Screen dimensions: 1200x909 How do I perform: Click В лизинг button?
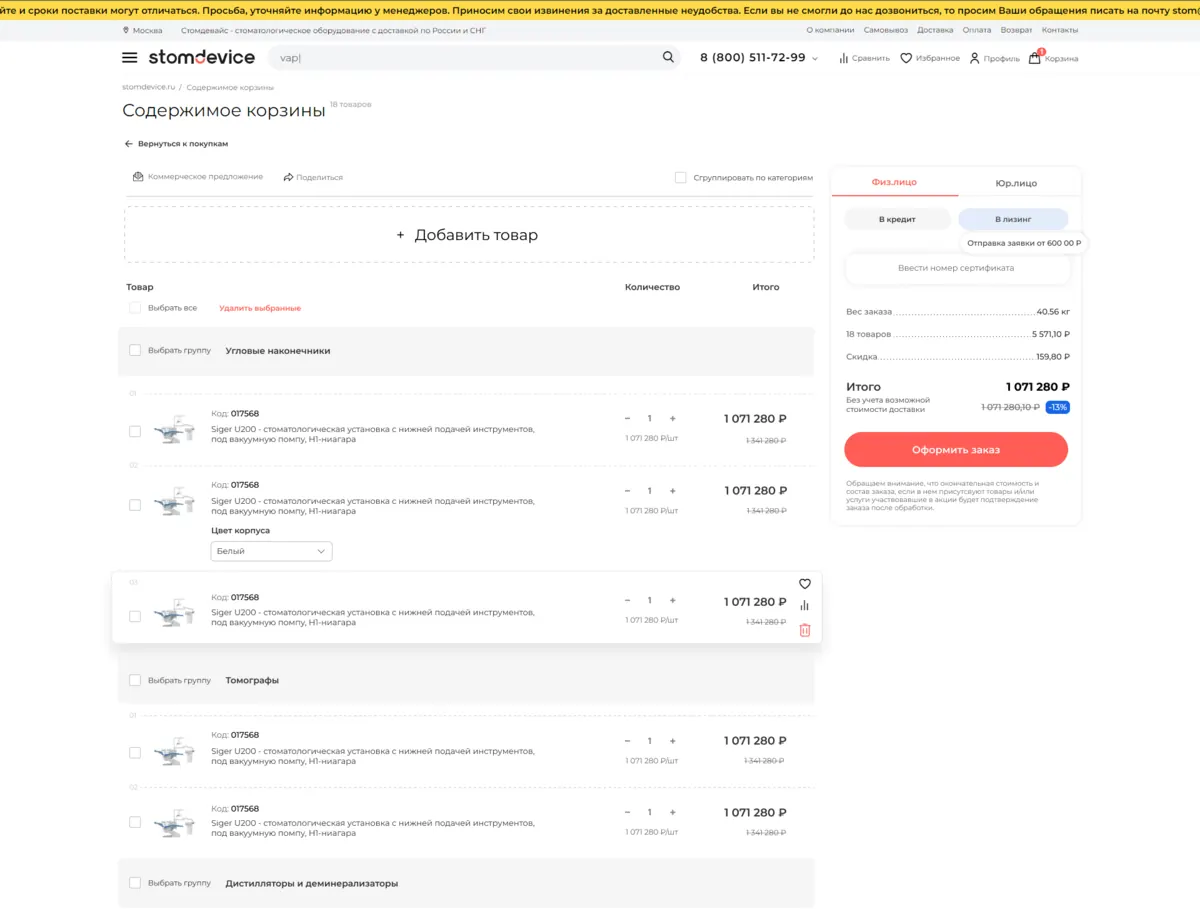pyautogui.click(x=1013, y=219)
